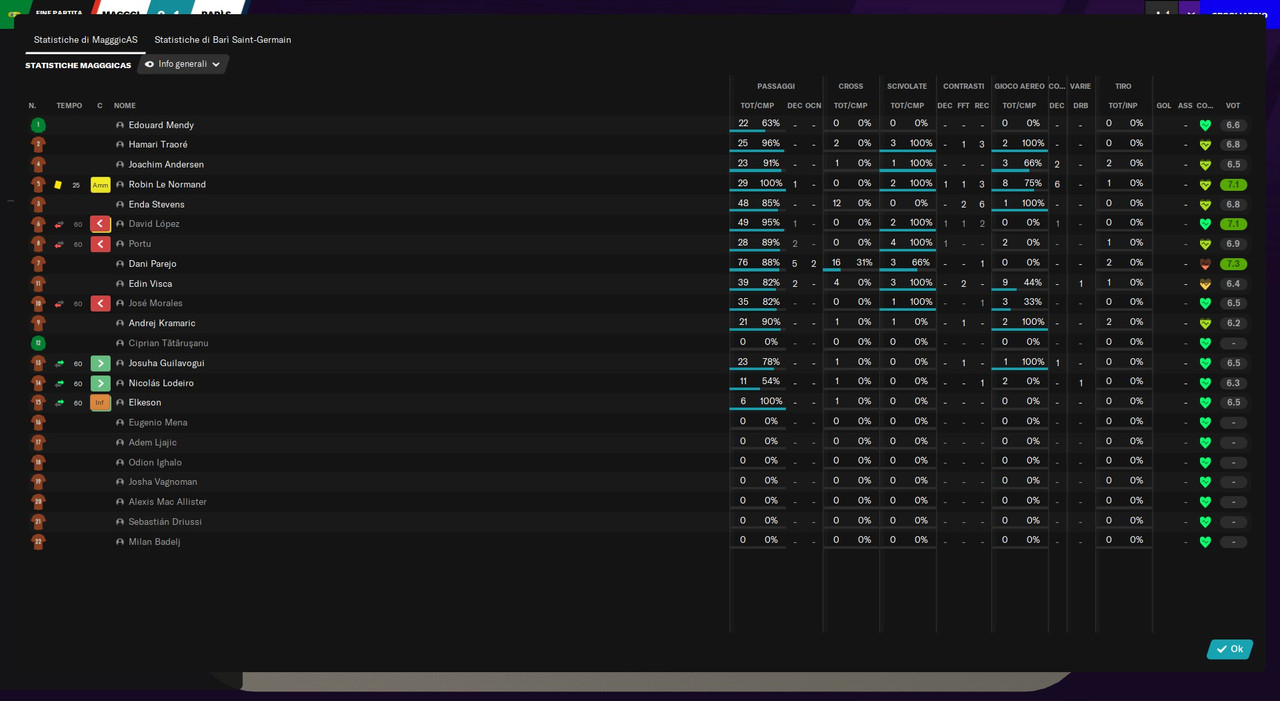Select the PASSAGGI column group header
The image size is (1280, 701).
[776, 86]
